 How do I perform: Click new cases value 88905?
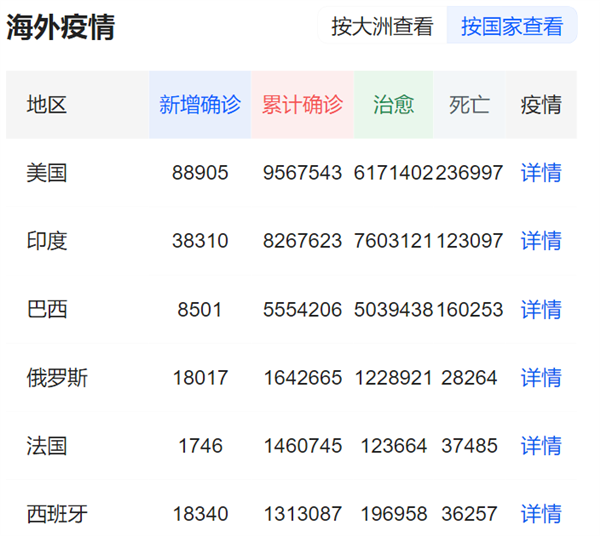[200, 173]
